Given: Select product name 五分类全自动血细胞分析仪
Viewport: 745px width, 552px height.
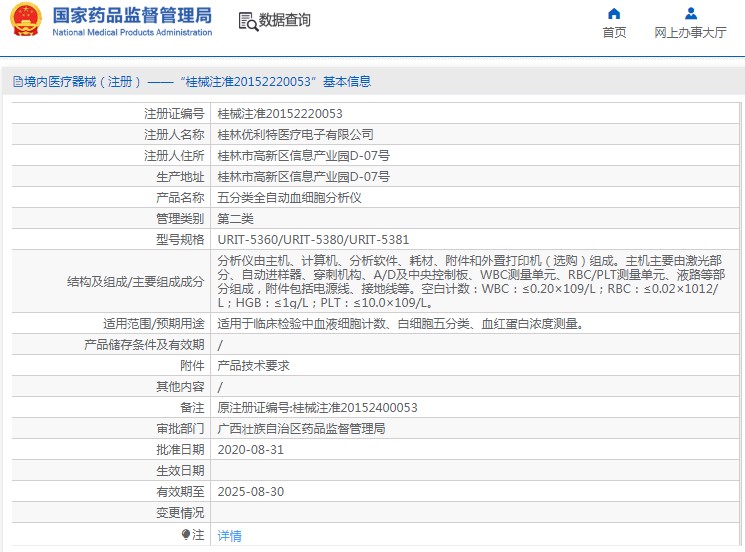Looking at the screenshot, I should tap(289, 198).
